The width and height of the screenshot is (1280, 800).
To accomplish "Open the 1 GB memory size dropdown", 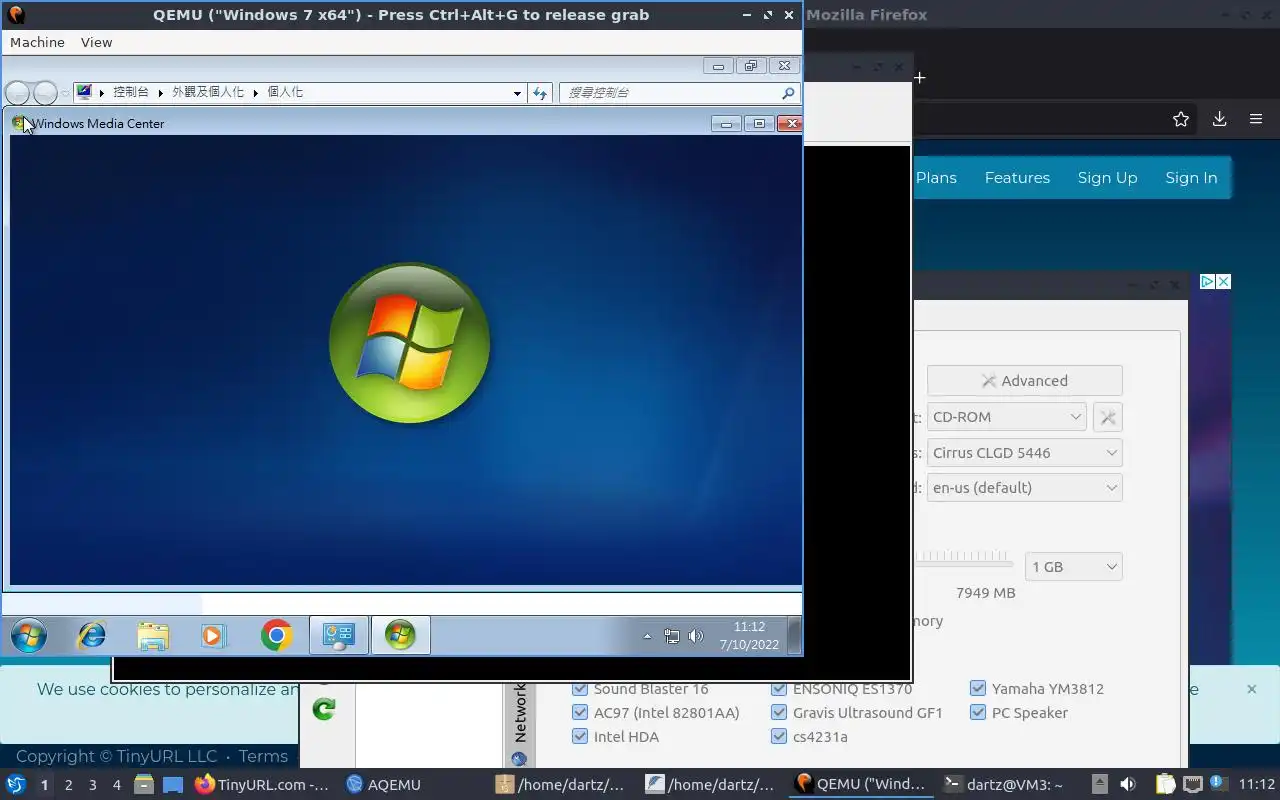I will coord(1073,567).
